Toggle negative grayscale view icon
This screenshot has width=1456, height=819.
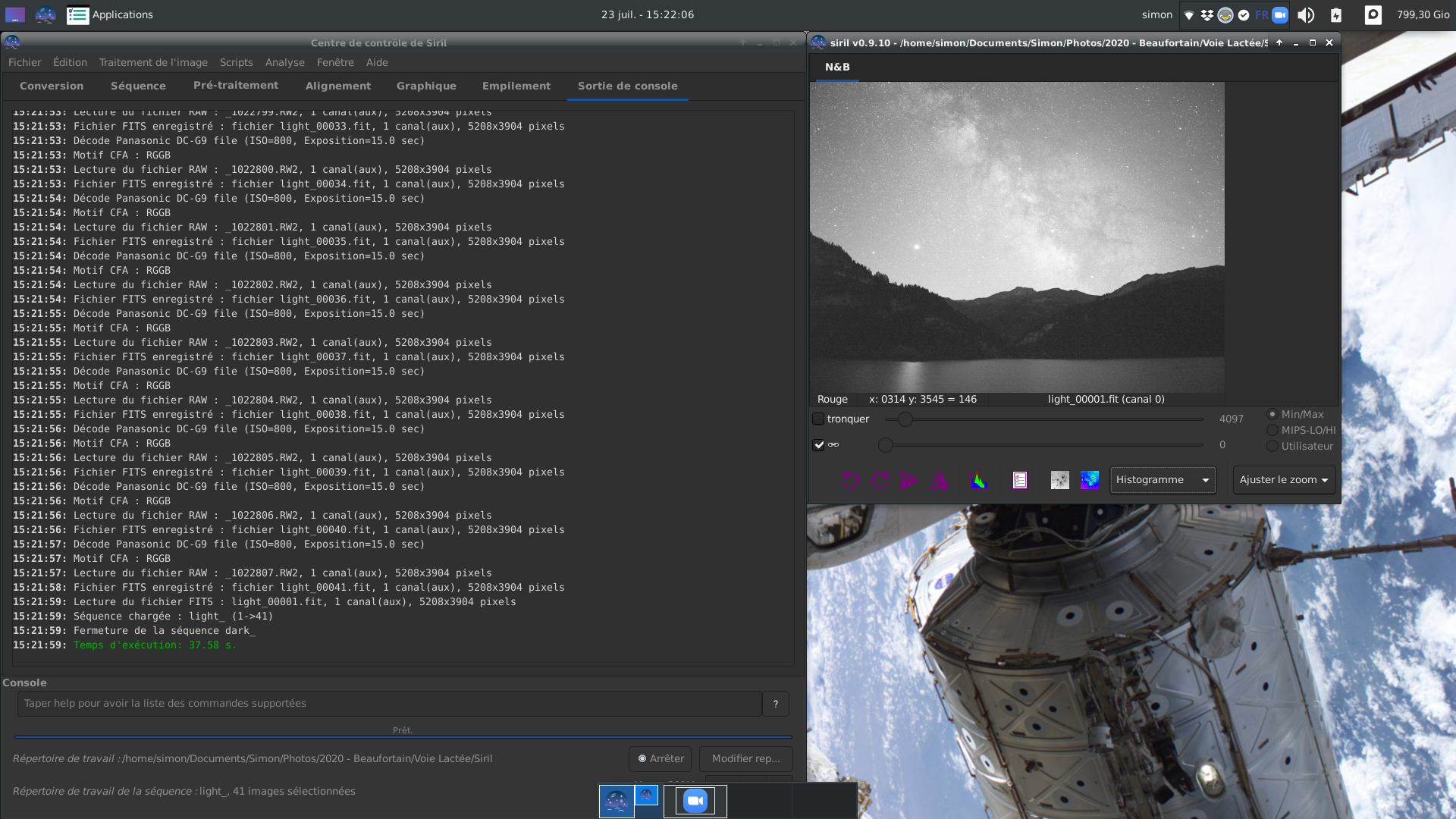coord(1059,480)
